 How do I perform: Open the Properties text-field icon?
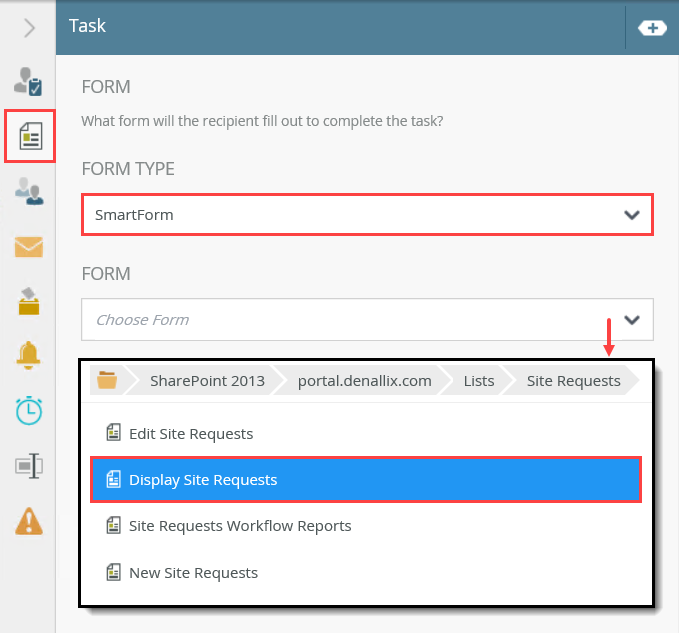(x=29, y=466)
